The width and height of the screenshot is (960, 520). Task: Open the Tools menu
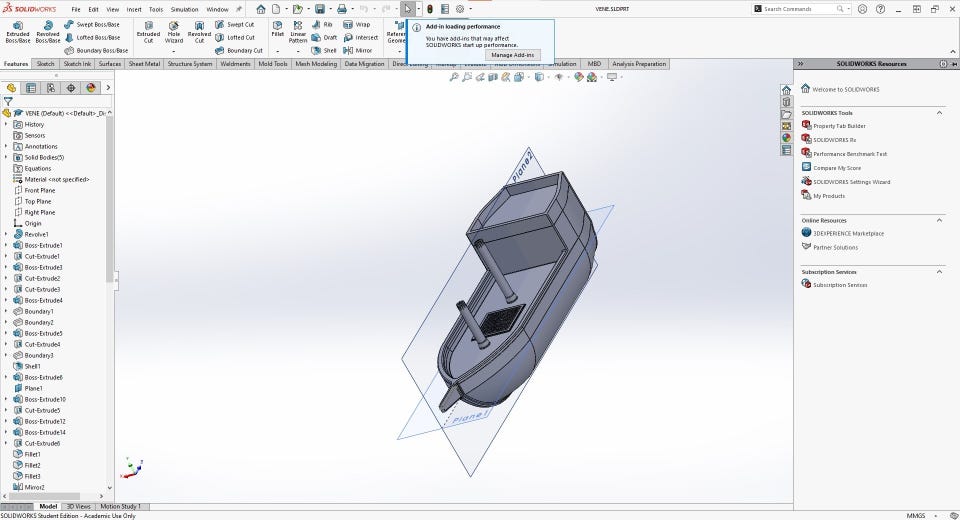156,9
